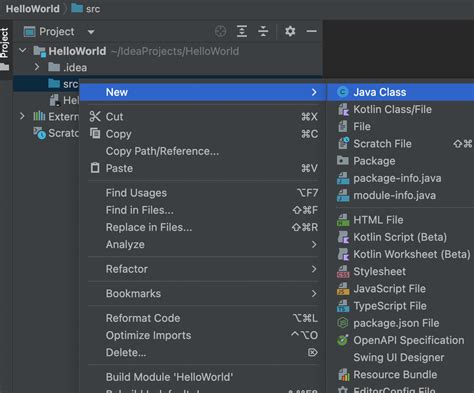
Task: Click the OpenAPI Specification icon
Action: tap(343, 340)
